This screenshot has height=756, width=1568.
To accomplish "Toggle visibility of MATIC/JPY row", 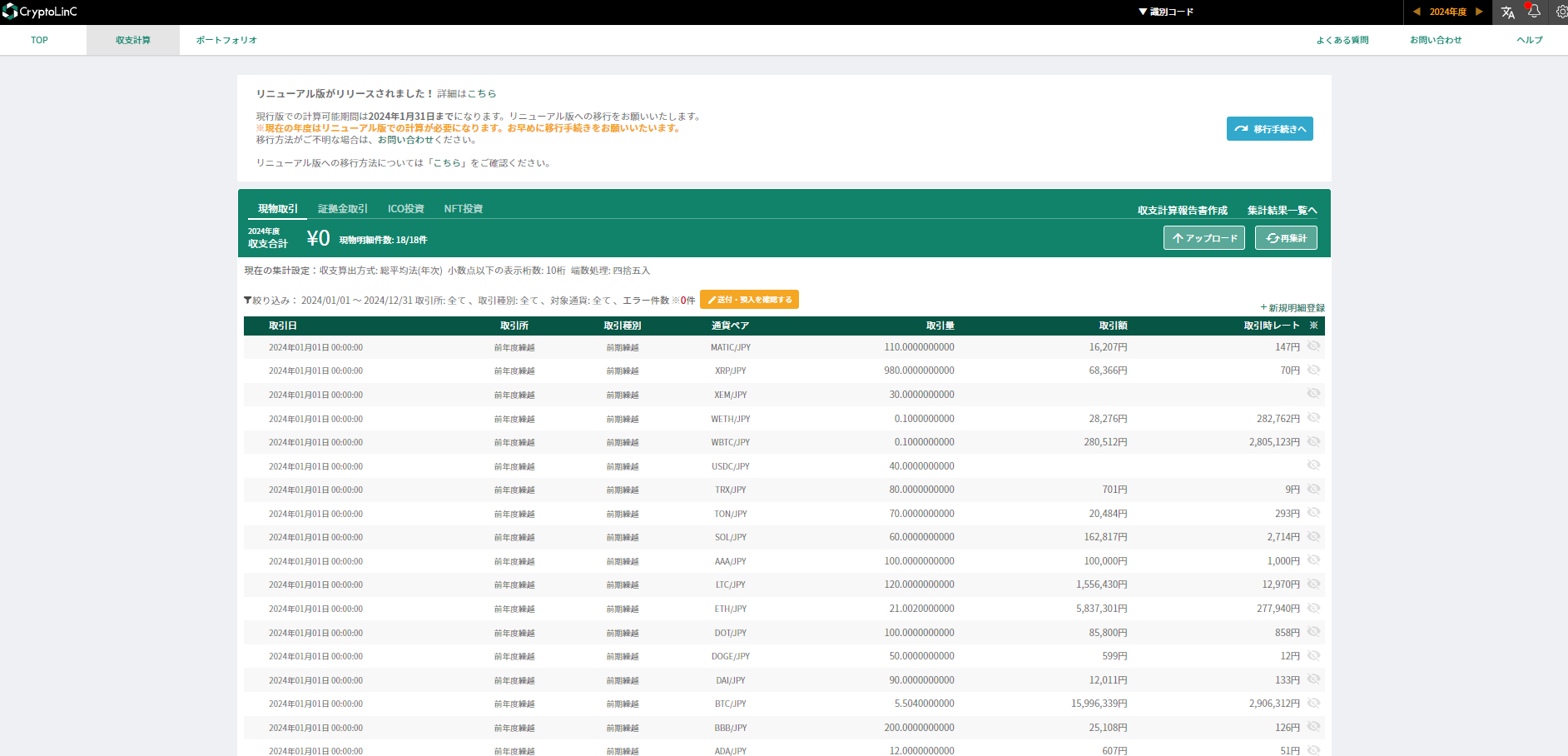I will tap(1313, 346).
